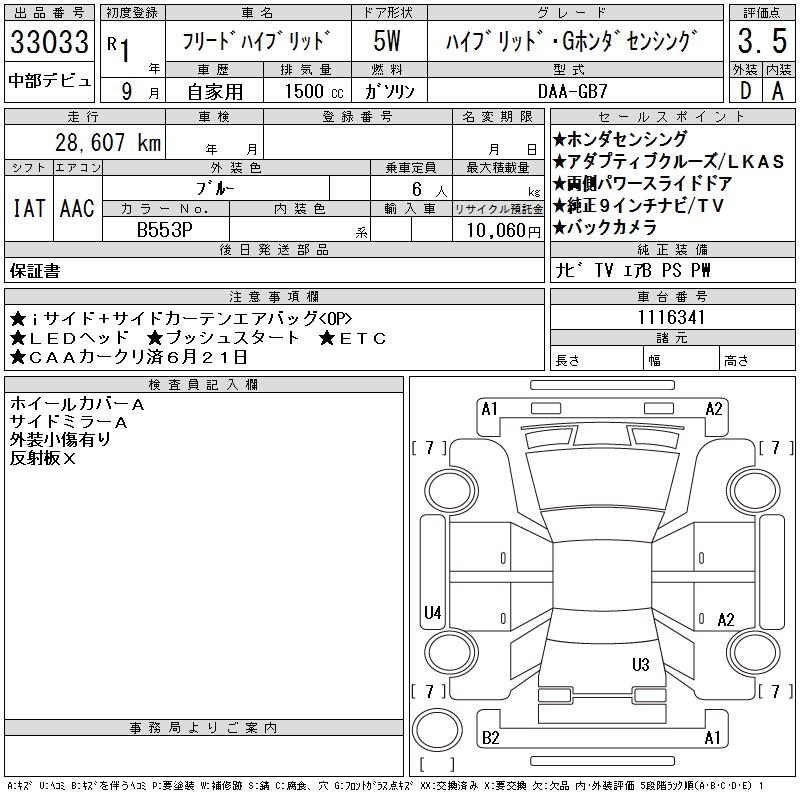Select the 純正装備 header
Screen dimensions: 800x800
(x=672, y=249)
